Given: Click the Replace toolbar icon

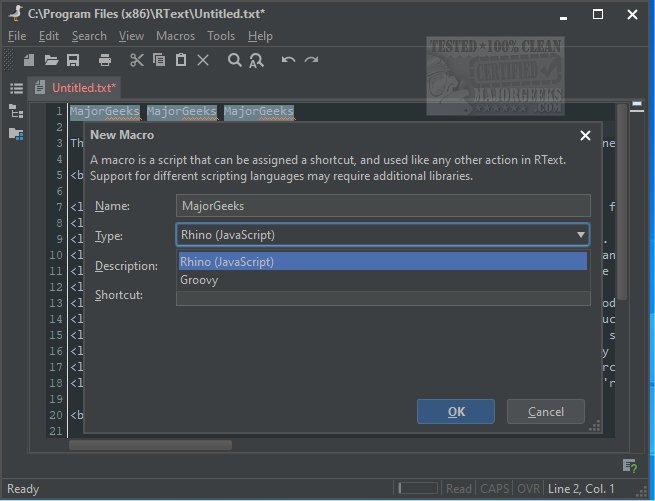Looking at the screenshot, I should pyautogui.click(x=256, y=61).
